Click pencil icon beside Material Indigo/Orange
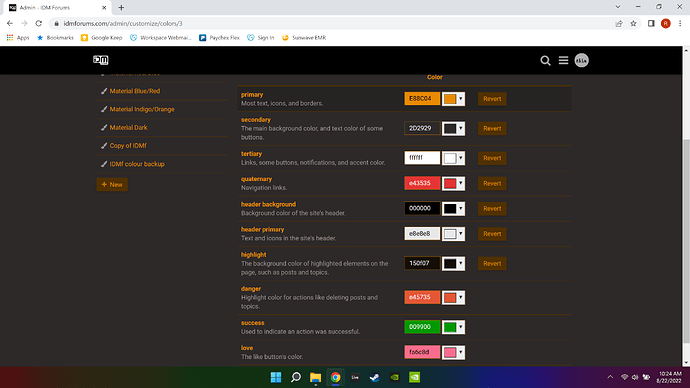Viewport: 690px width, 388px height. pyautogui.click(x=104, y=109)
